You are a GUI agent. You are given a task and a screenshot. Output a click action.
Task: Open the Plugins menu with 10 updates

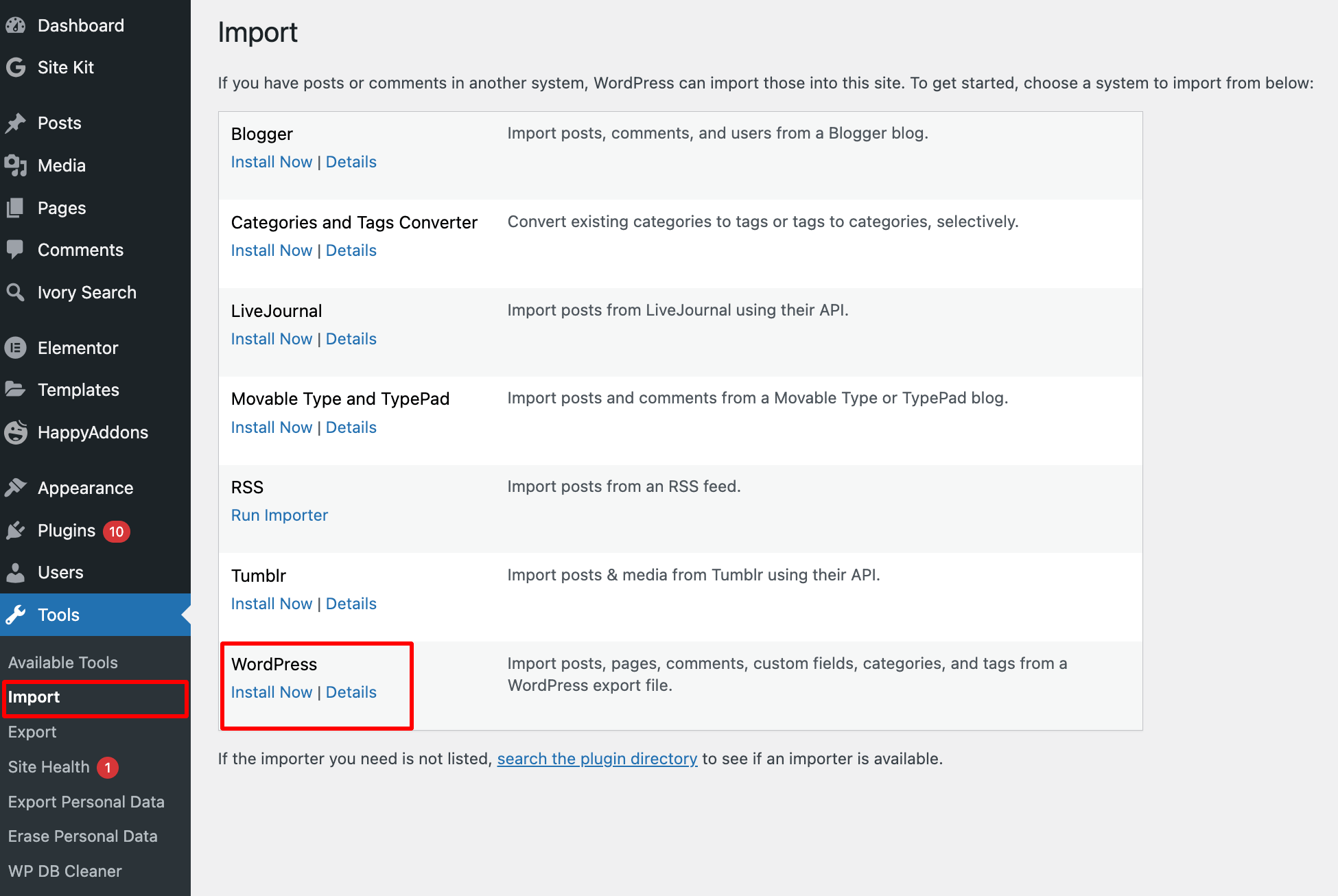[67, 531]
